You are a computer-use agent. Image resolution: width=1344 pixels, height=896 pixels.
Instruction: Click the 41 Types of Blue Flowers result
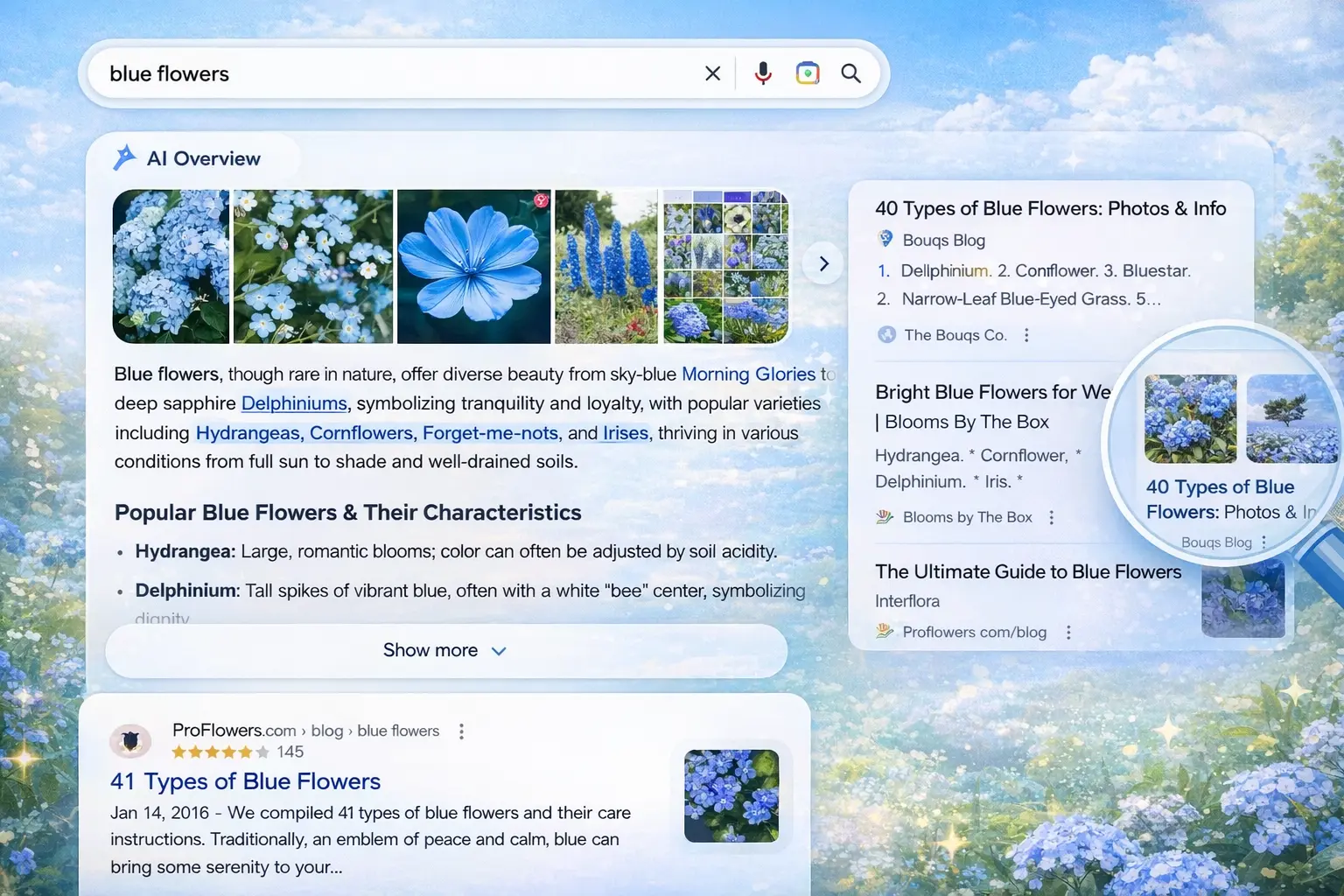pyautogui.click(x=245, y=781)
